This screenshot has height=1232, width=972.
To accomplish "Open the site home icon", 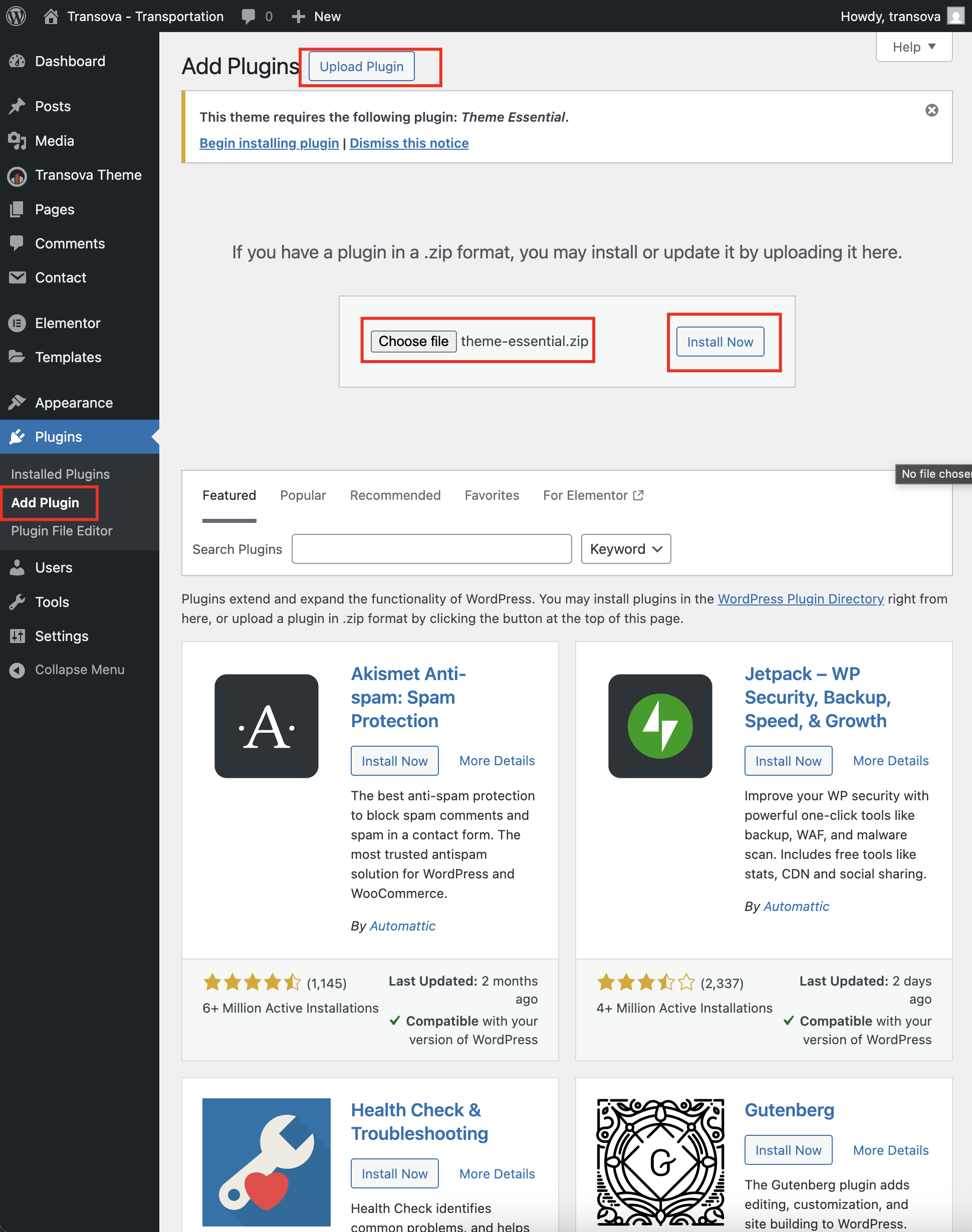I will click(x=51, y=16).
